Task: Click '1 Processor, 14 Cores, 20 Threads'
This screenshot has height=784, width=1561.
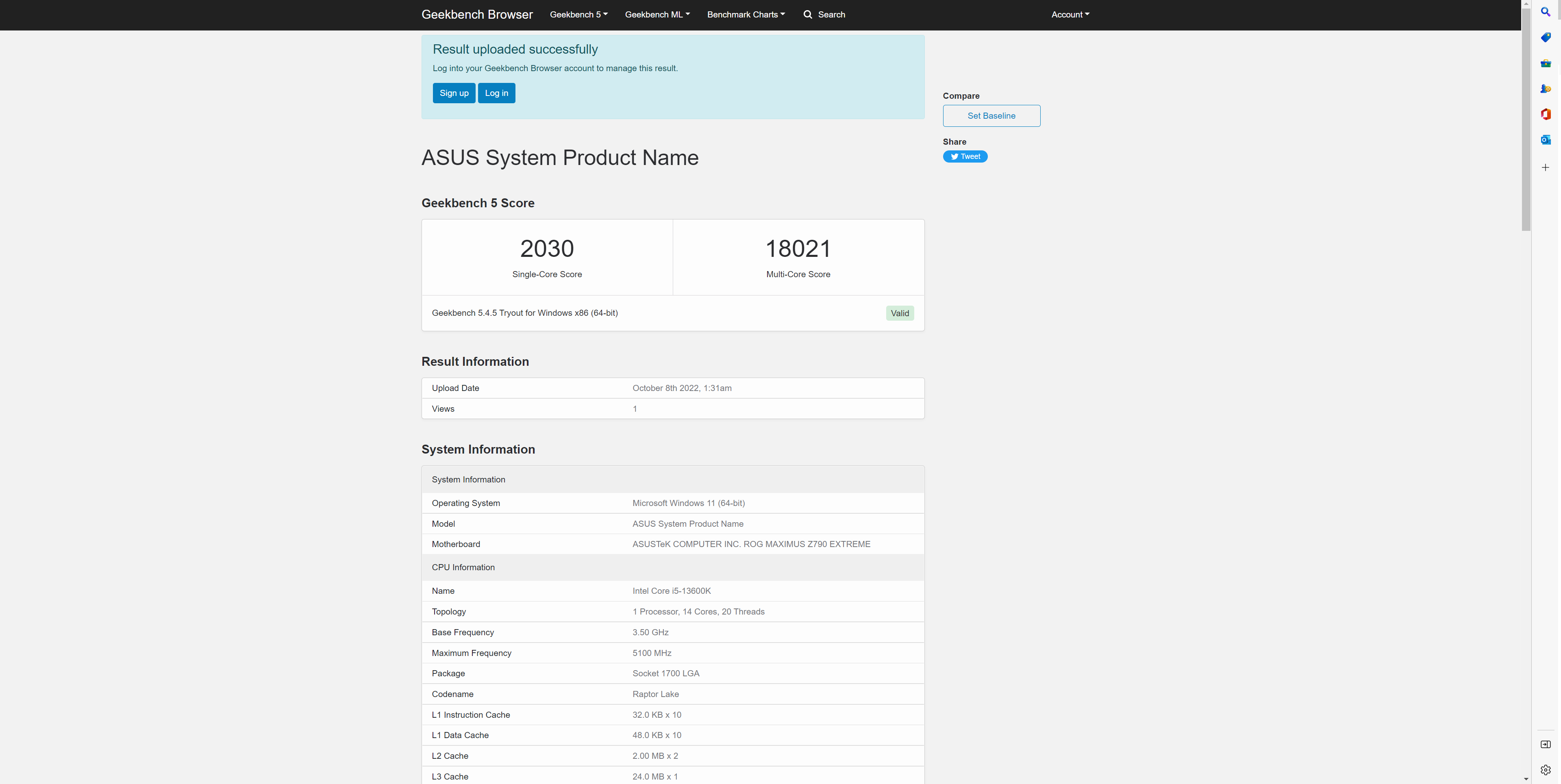Action: click(698, 612)
